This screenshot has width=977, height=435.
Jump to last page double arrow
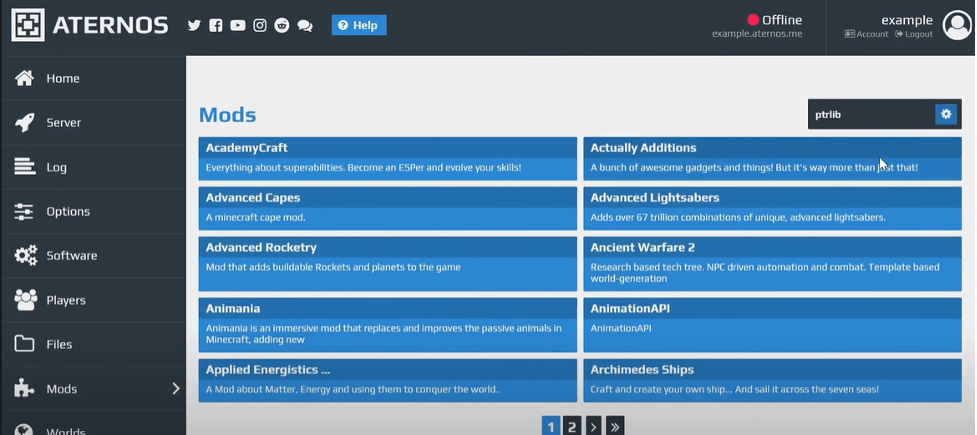615,426
